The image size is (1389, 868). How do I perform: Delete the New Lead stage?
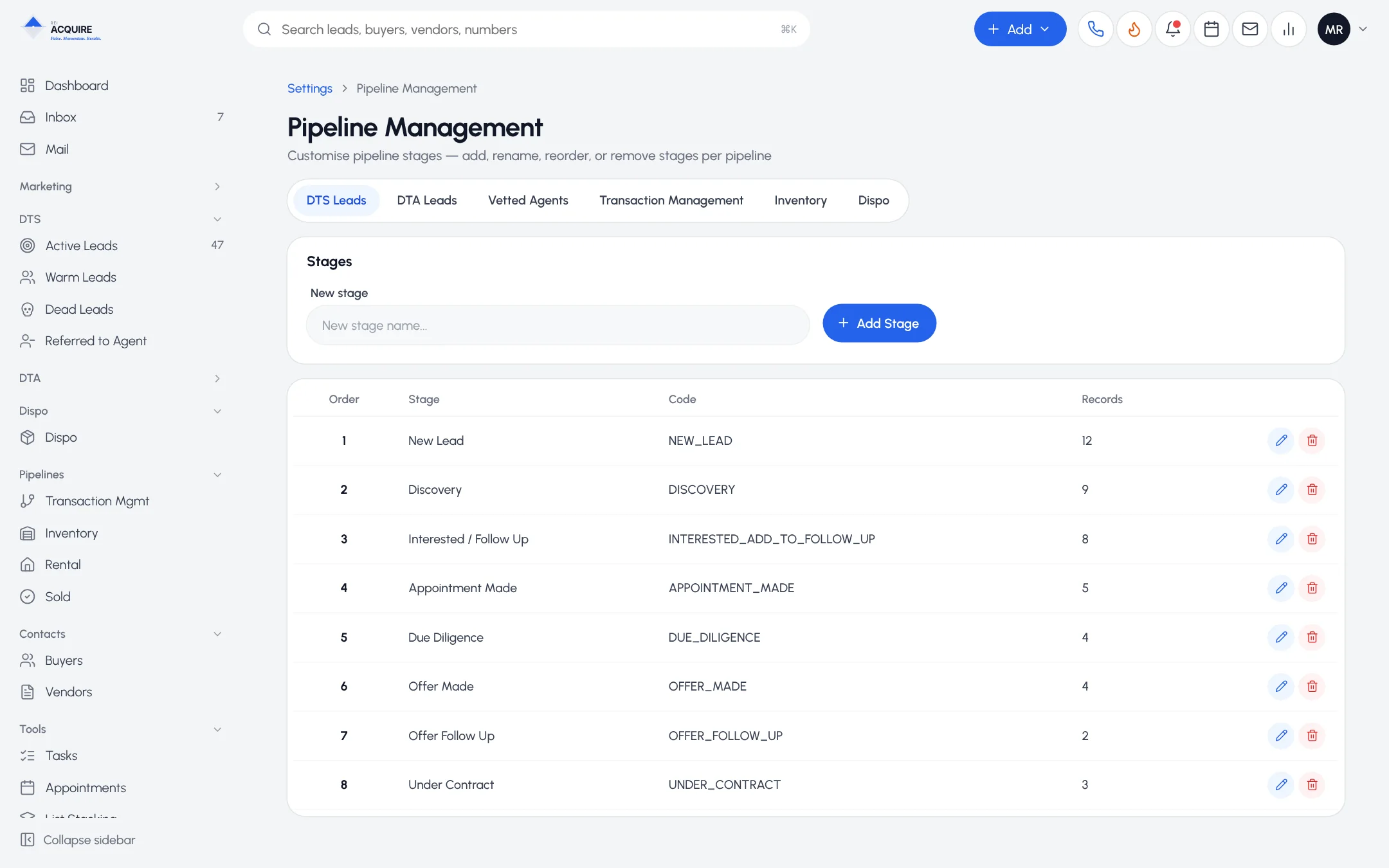[1312, 440]
